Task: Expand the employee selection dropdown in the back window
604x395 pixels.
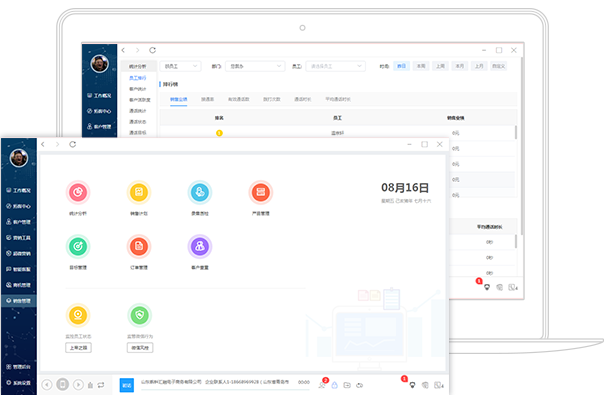Action: coord(336,66)
